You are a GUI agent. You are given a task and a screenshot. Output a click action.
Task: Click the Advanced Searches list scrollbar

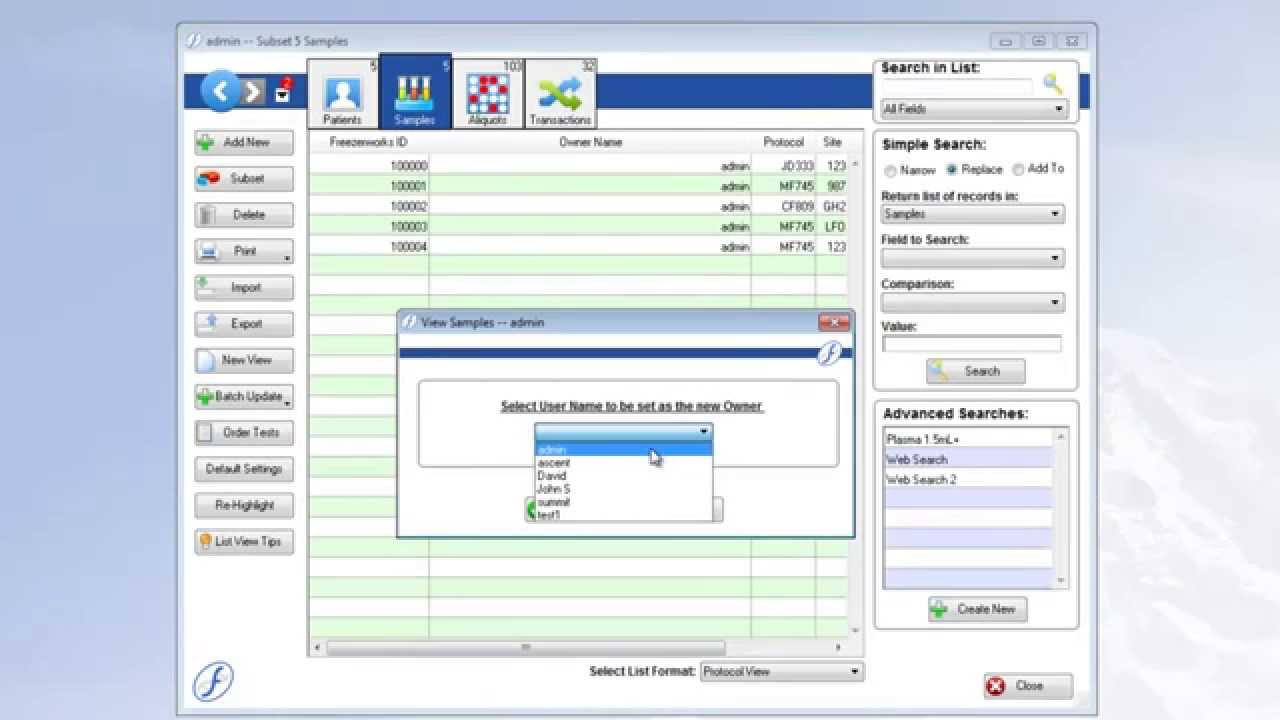pyautogui.click(x=1061, y=509)
